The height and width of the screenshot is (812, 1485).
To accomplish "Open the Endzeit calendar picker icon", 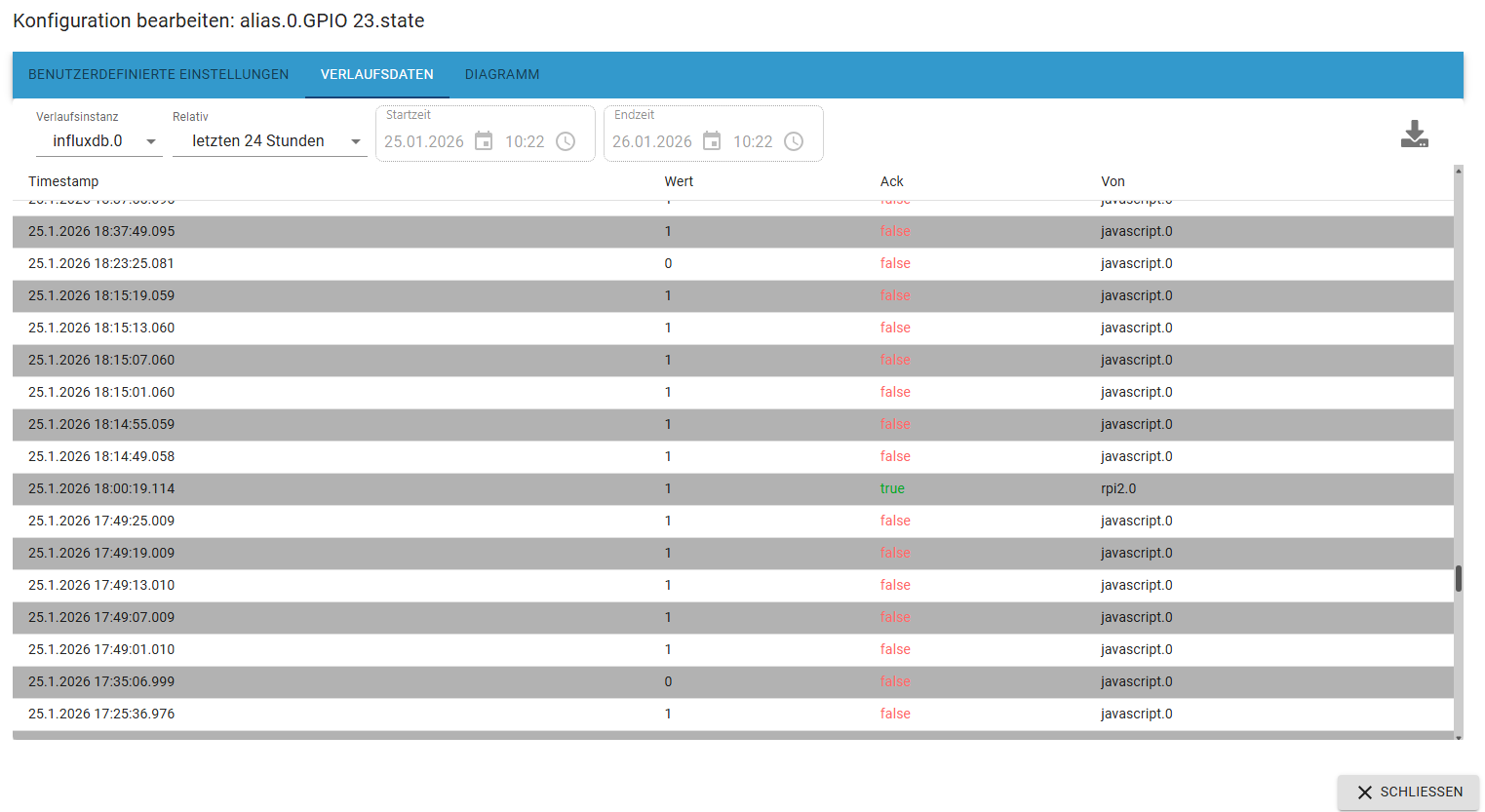I will pos(712,141).
